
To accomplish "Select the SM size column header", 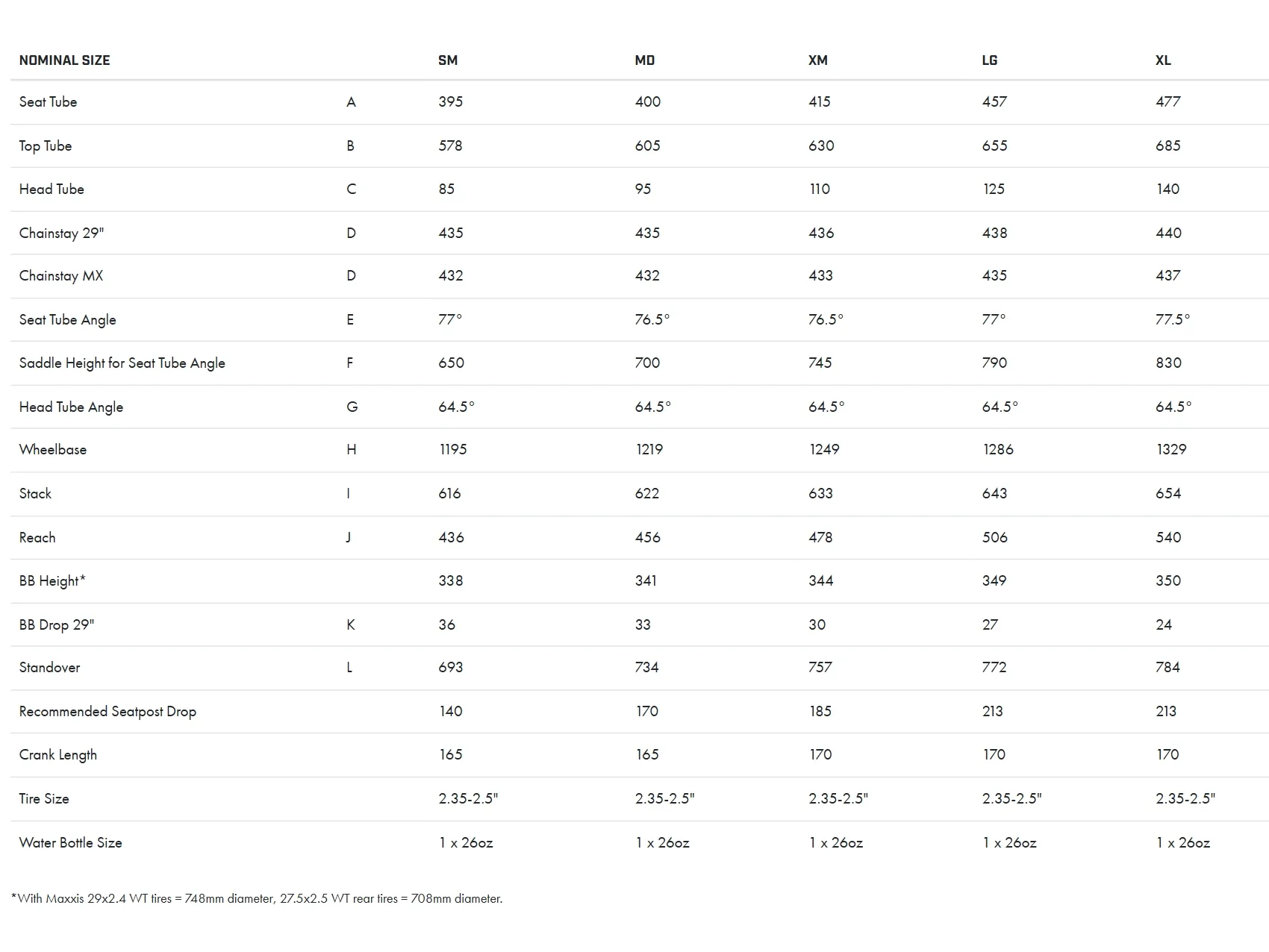I will pyautogui.click(x=448, y=60).
